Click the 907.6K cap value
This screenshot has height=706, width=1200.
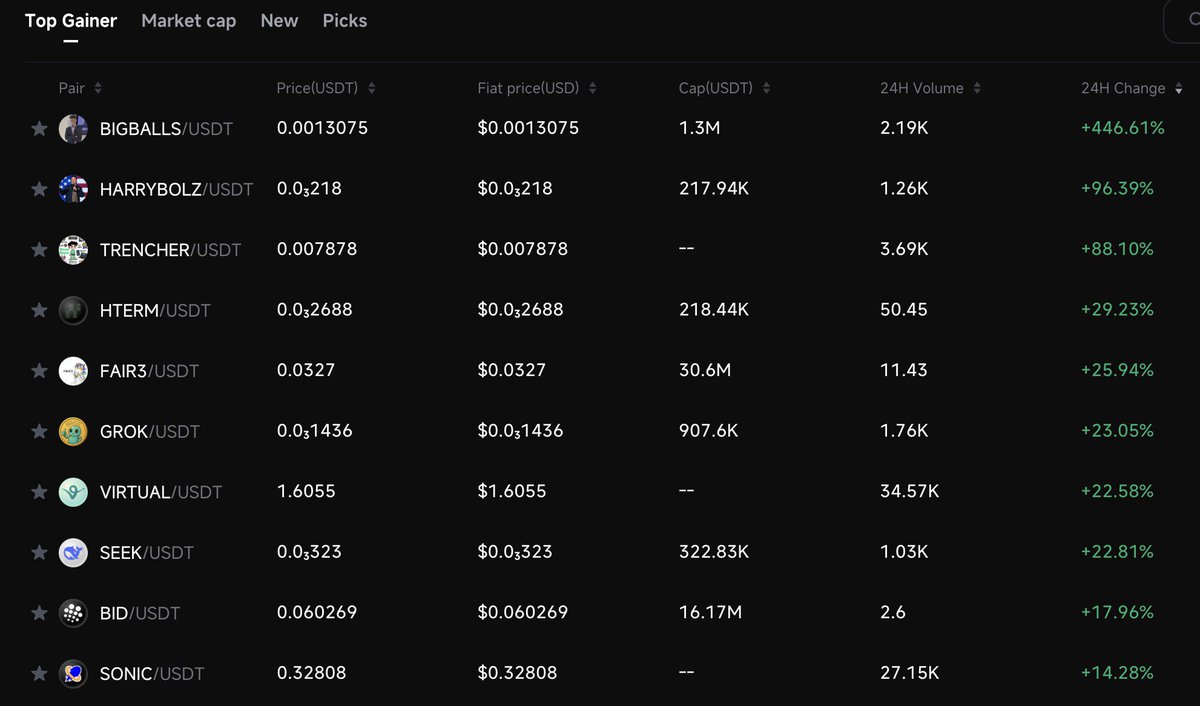(708, 431)
